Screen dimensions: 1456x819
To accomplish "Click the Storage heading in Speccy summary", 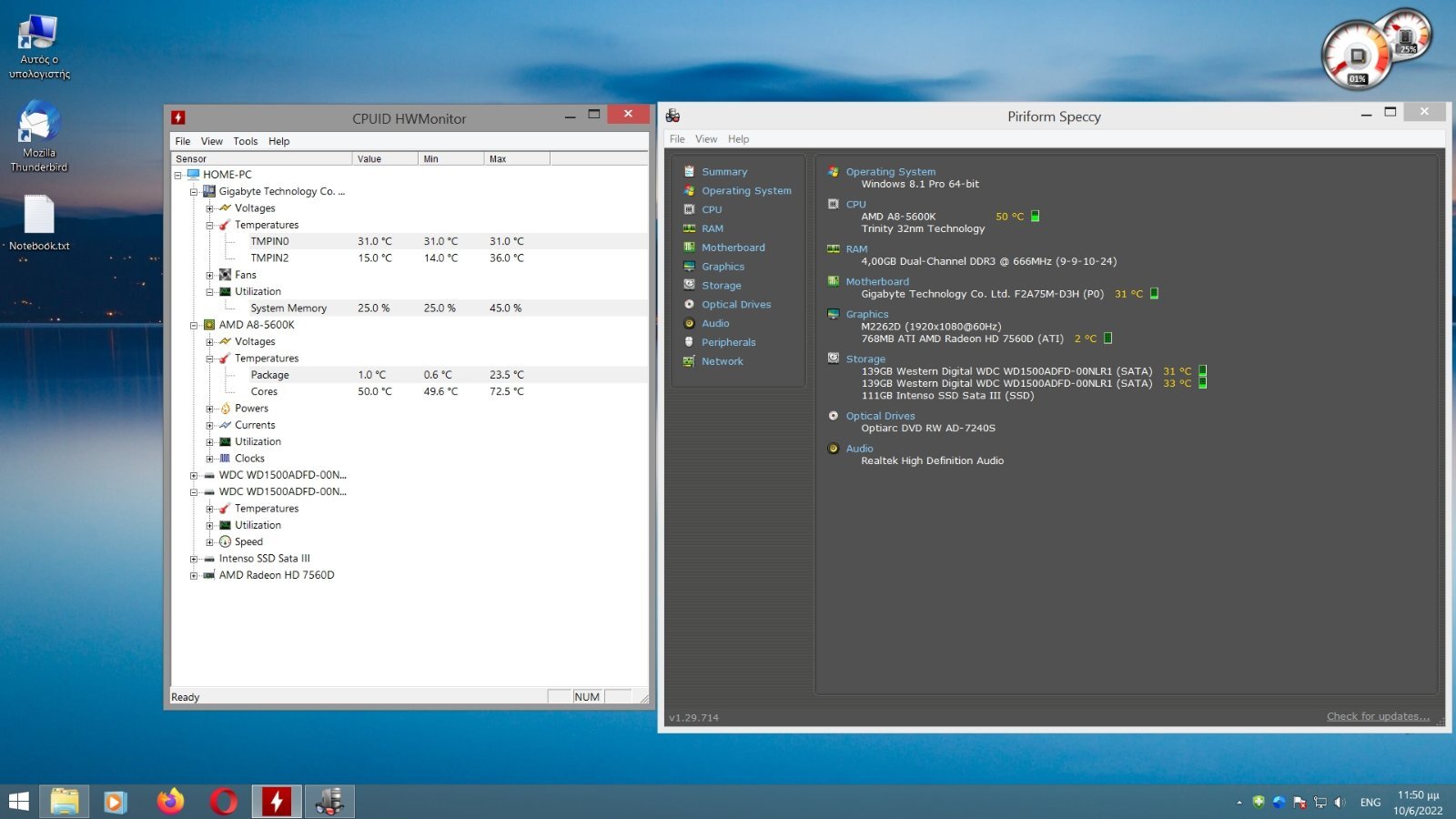I will (x=865, y=359).
